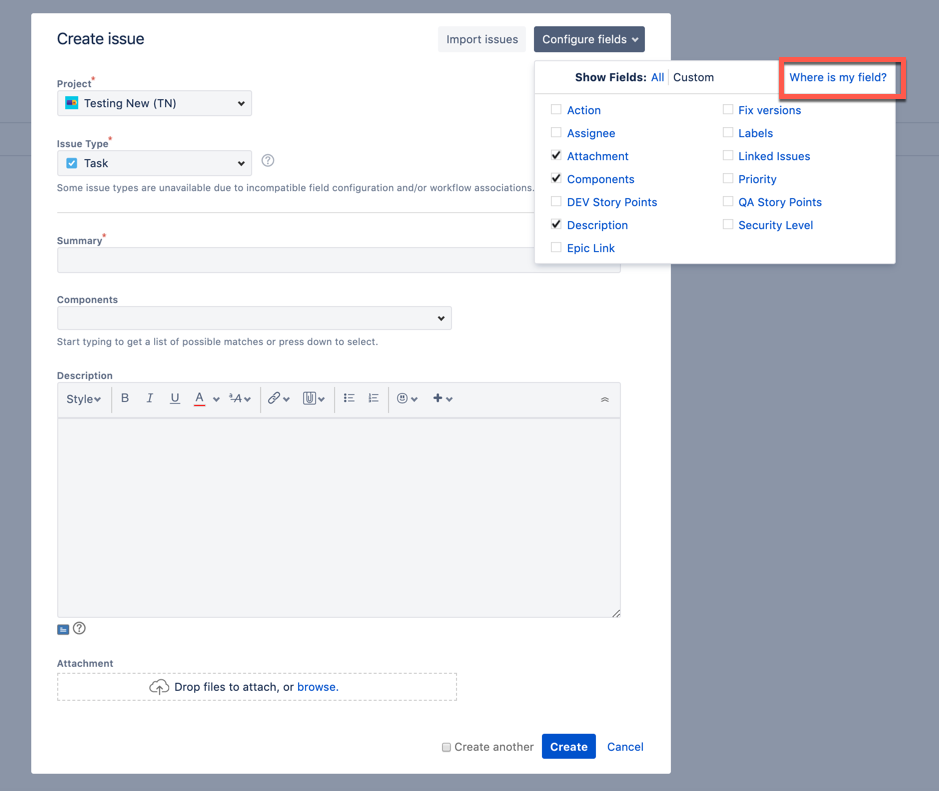This screenshot has width=939, height=791.
Task: Click the Create button
Action: coord(568,747)
